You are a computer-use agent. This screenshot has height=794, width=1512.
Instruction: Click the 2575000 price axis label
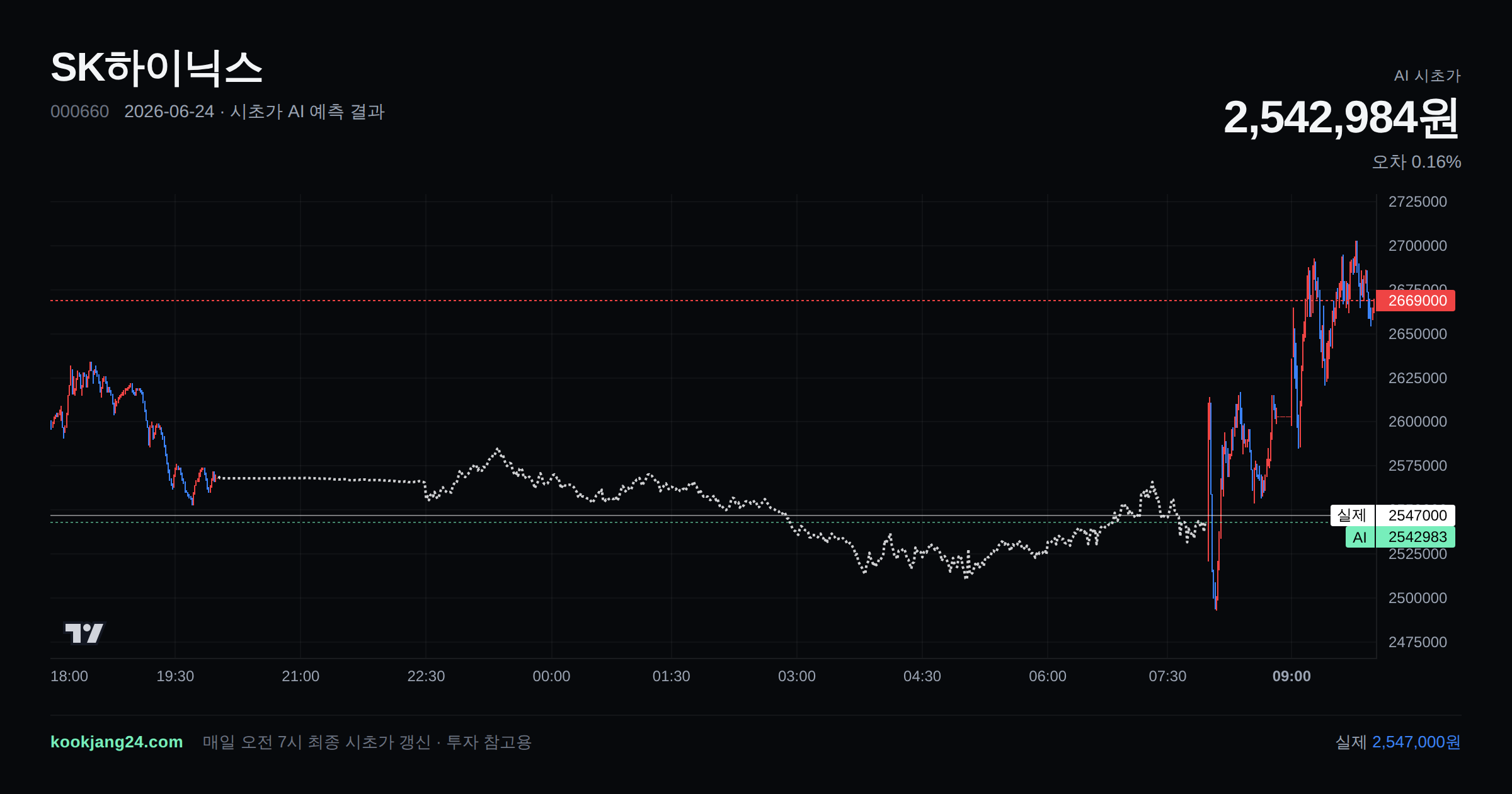[x=1417, y=466]
